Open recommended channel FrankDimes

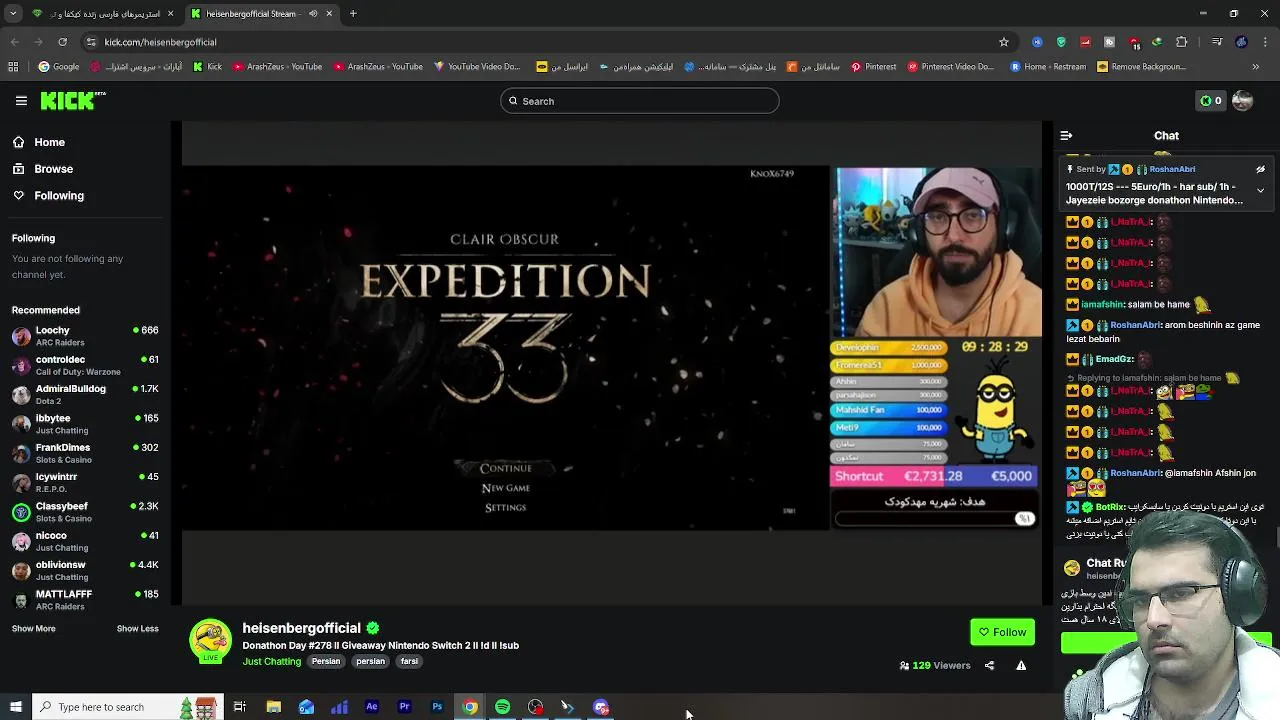click(85, 453)
